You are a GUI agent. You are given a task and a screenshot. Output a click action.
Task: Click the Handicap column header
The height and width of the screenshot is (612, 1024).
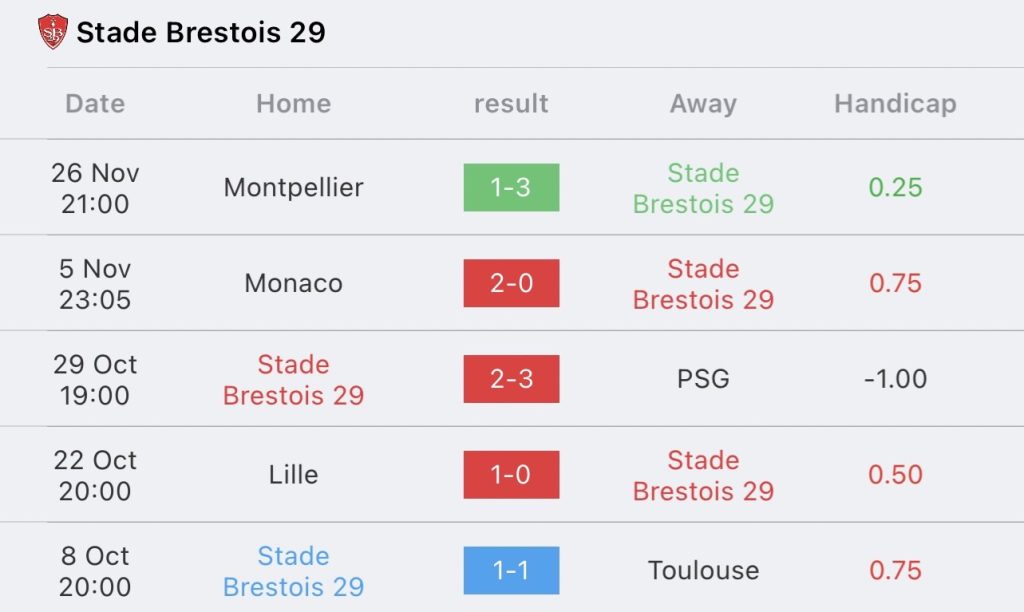[895, 104]
